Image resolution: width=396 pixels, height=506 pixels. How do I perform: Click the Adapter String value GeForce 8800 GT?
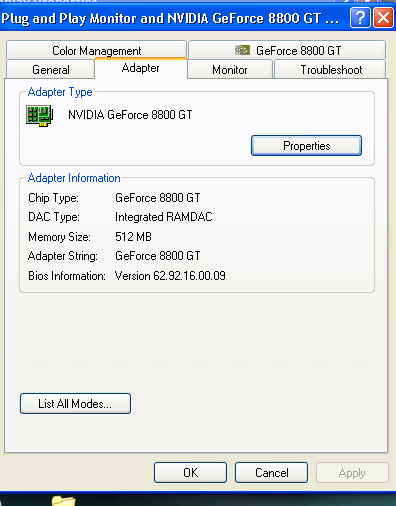pyautogui.click(x=158, y=256)
